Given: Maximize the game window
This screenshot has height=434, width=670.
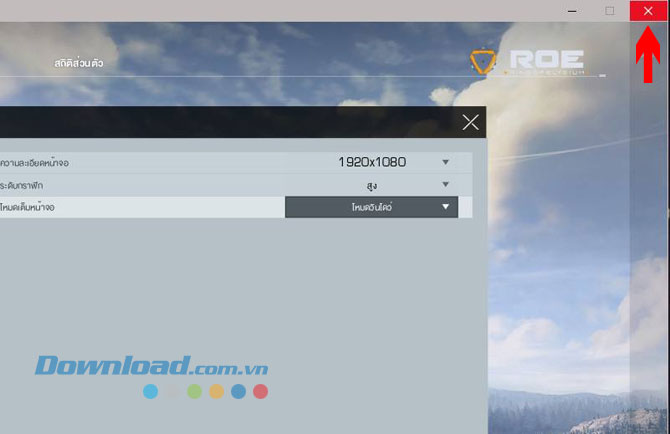Looking at the screenshot, I should click(610, 11).
